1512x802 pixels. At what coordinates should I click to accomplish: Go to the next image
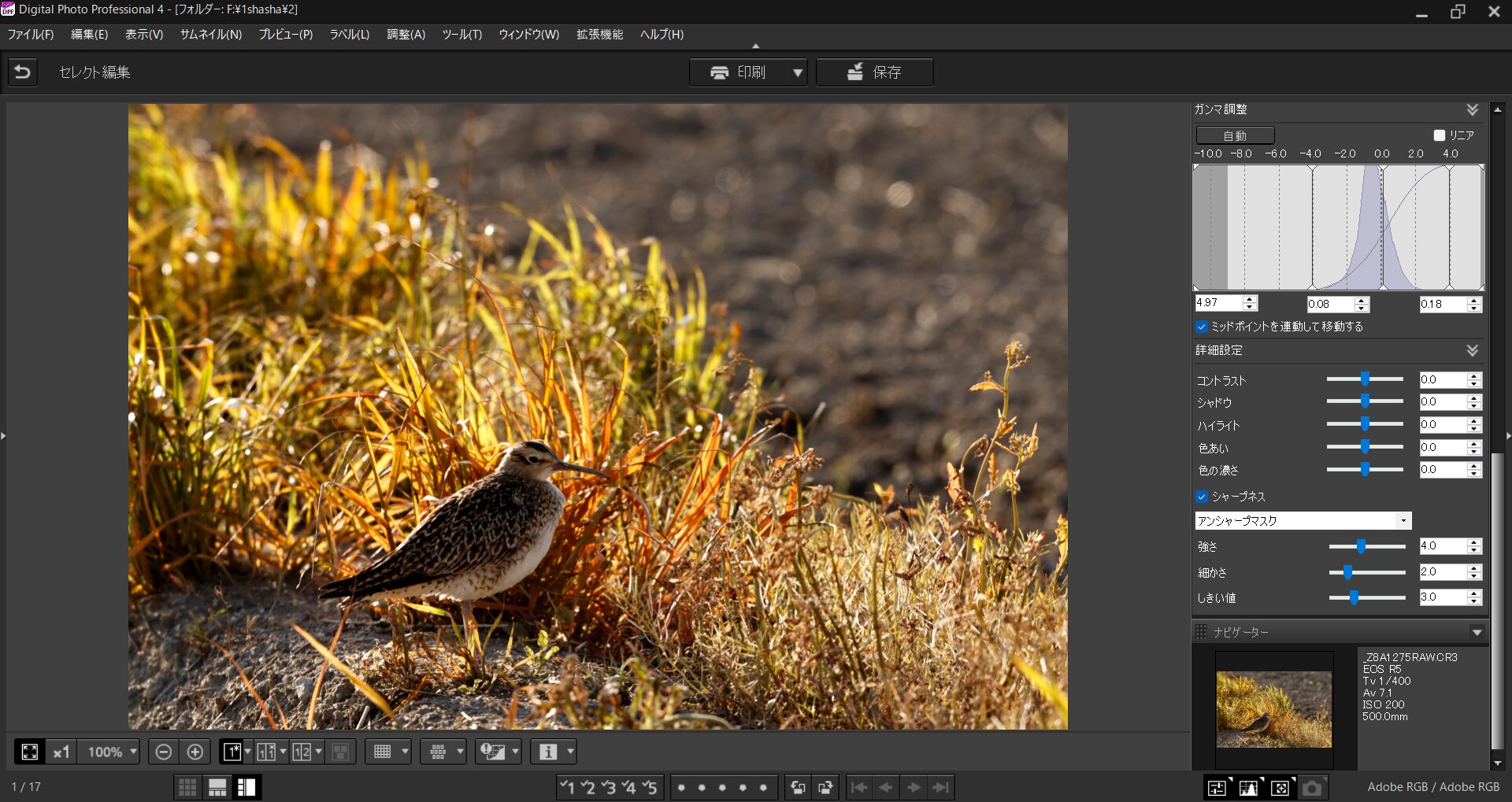tap(913, 787)
